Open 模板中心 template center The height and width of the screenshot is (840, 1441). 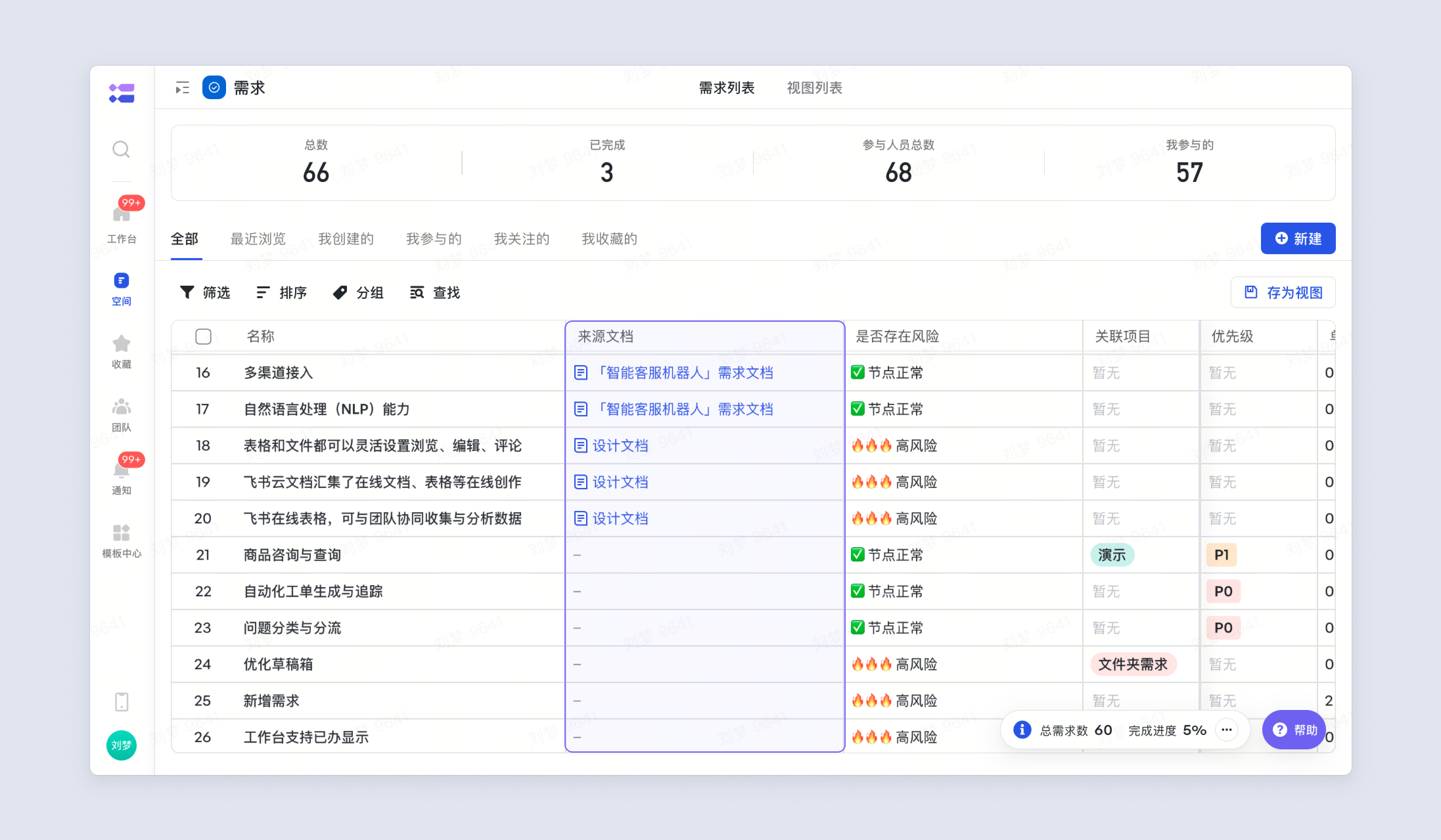(121, 541)
